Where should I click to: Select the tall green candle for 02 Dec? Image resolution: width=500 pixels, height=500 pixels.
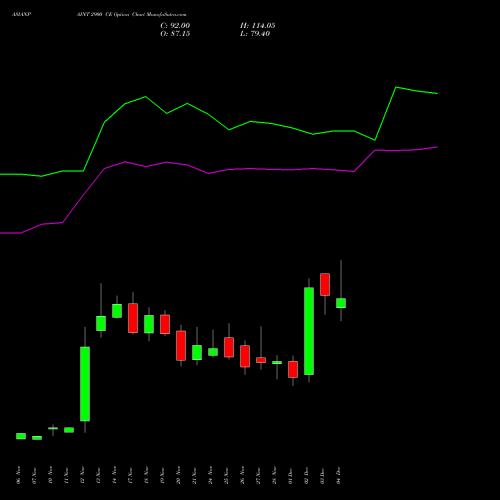pos(309,331)
